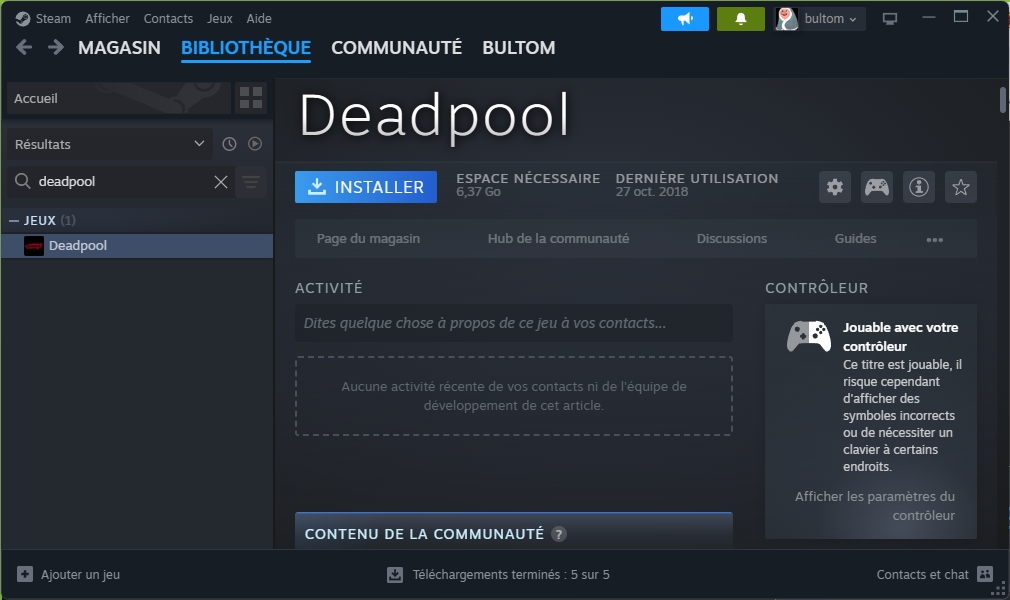Screen dimensions: 1010x600
Task: Toggle recent activity clock sort
Action: [x=229, y=144]
